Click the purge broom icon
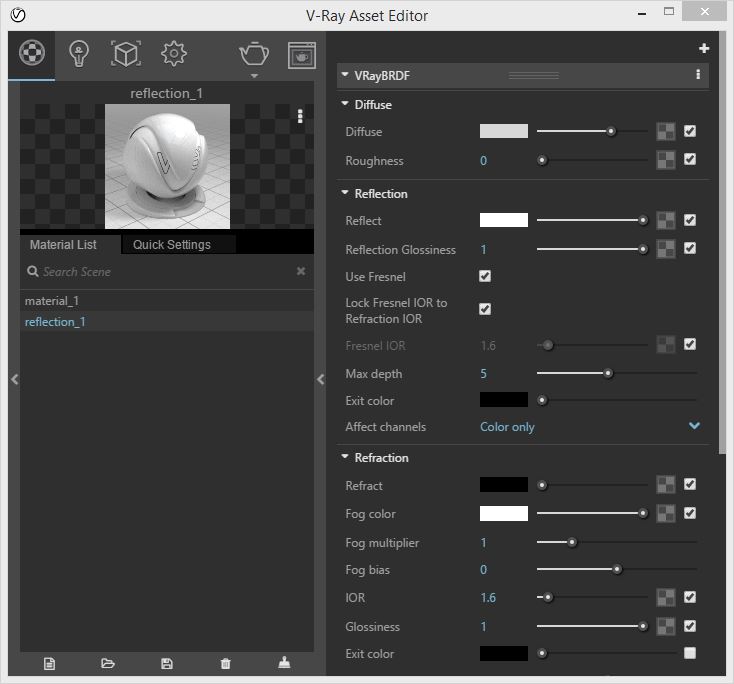This screenshot has height=684, width=734. [x=284, y=663]
